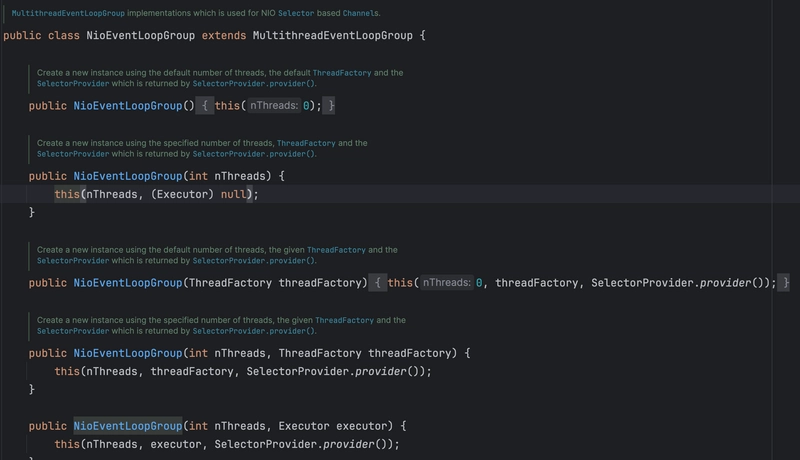Click ThreadFactory link in the third doc comment
Viewport: 800px width, 460px height.
click(x=336, y=250)
